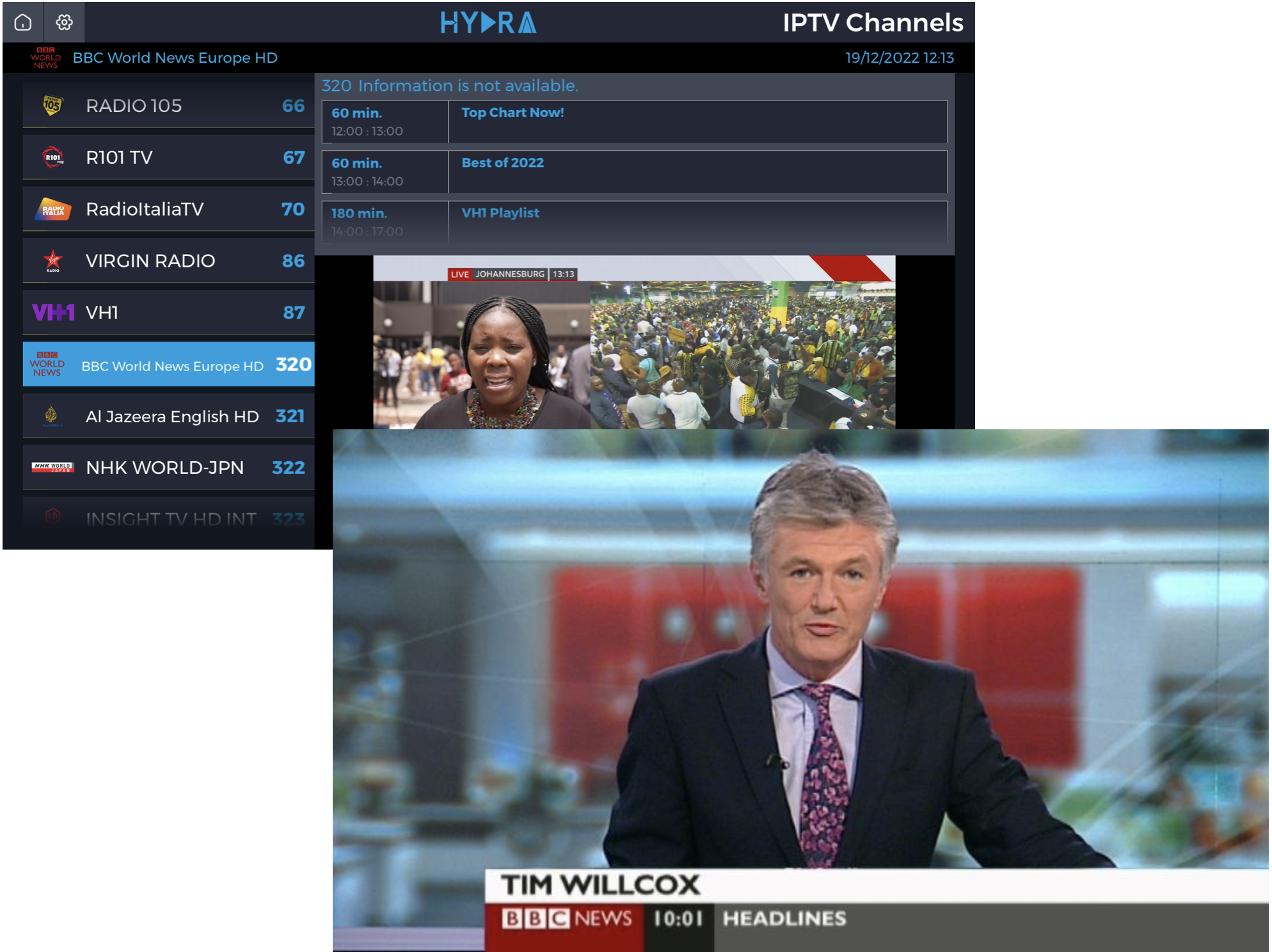Select the VIRGIN RADIO channel

(169, 261)
